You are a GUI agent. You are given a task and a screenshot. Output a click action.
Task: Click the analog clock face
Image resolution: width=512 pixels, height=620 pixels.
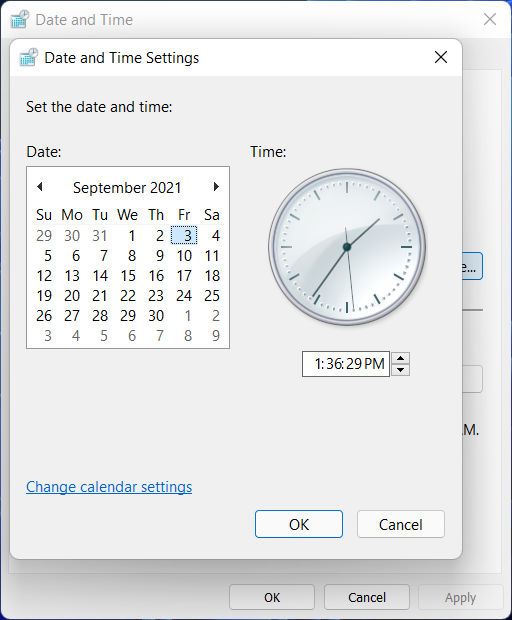347,247
